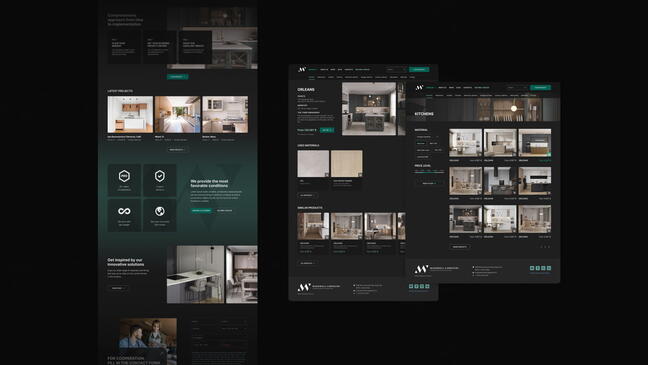Viewport: 648px width, 365px height.
Task: Click the 'Used Materials' heading
Action: [308, 146]
